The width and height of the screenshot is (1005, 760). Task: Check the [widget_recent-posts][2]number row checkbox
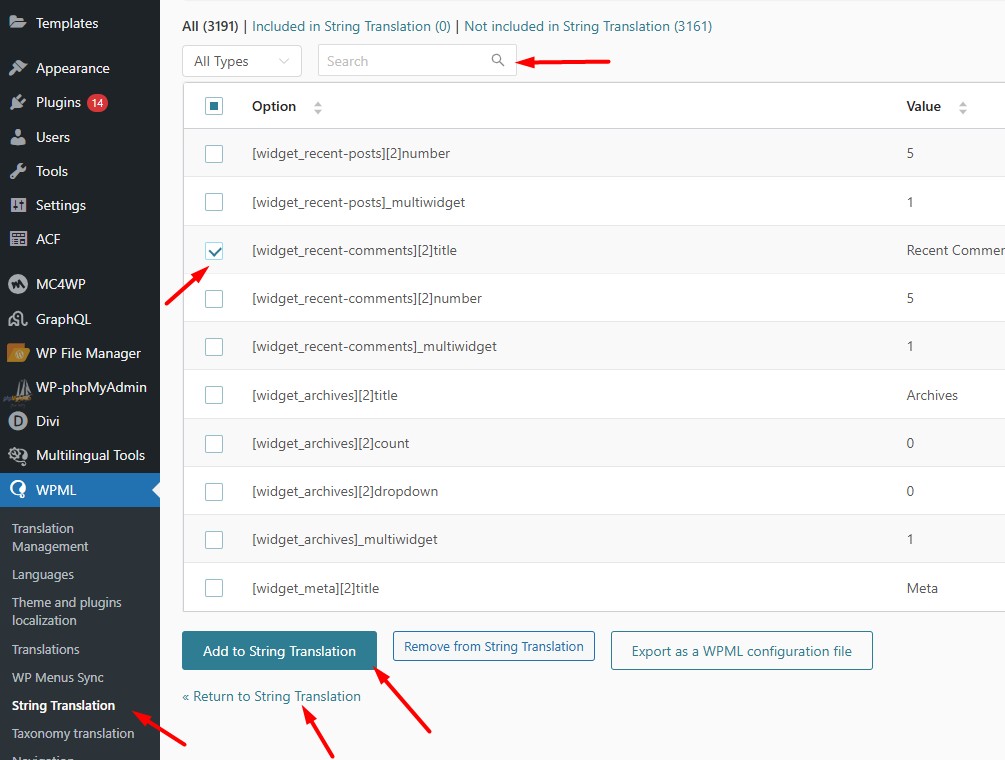coord(214,154)
